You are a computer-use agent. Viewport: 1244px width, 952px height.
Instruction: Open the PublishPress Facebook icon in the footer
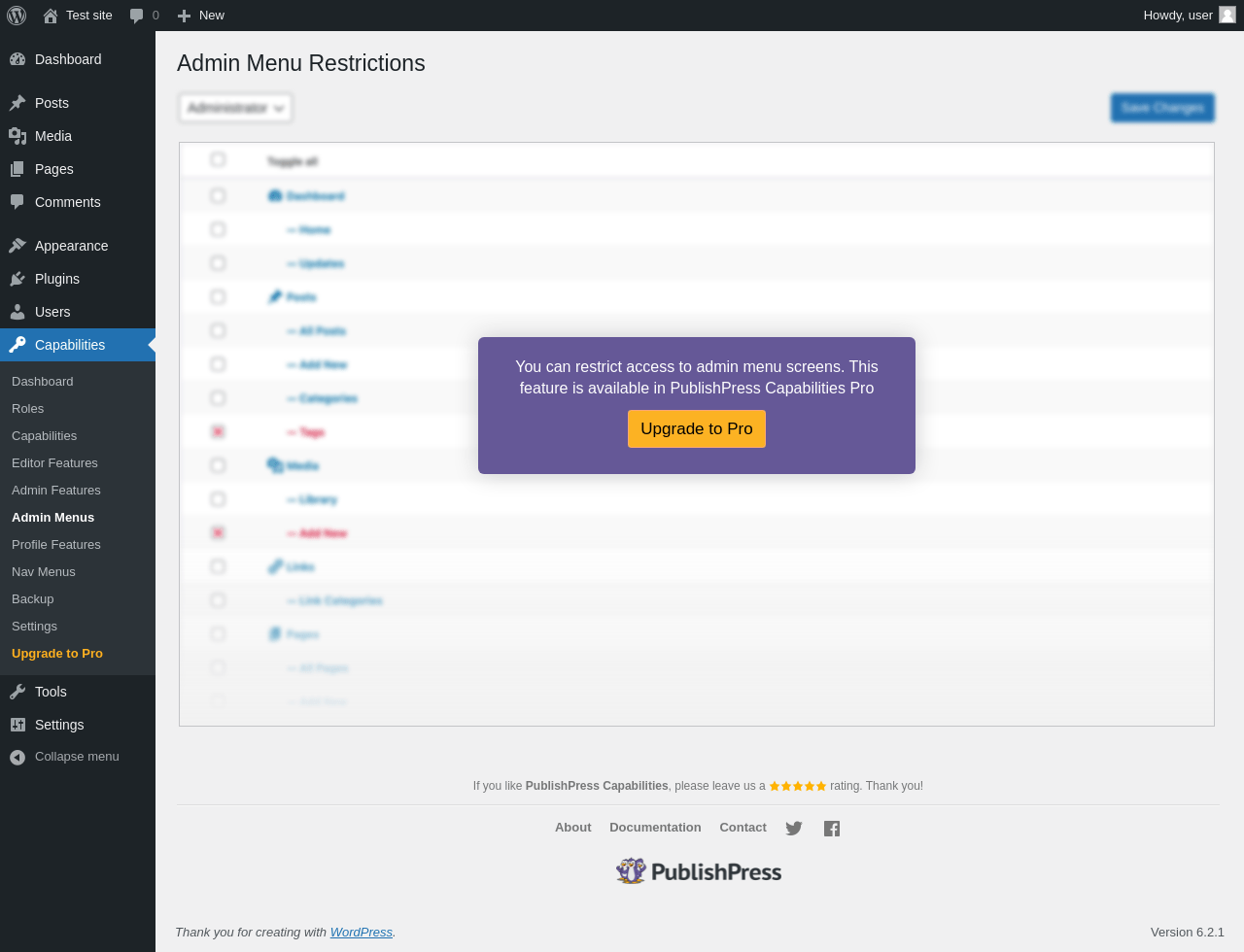coord(832,829)
